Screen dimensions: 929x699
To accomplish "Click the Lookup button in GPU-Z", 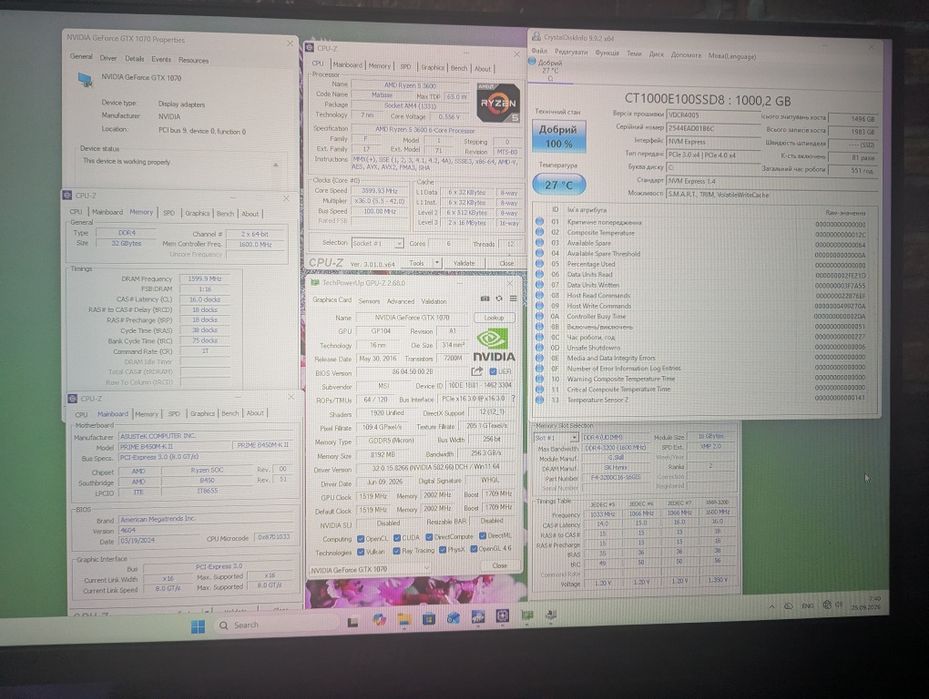I will coord(494,318).
